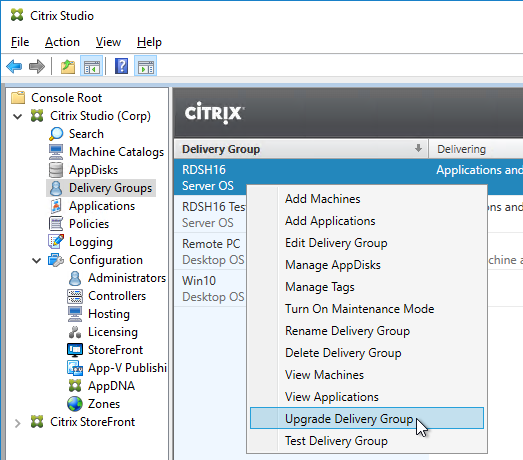Click the App-V Publishing icon

(x=75, y=368)
